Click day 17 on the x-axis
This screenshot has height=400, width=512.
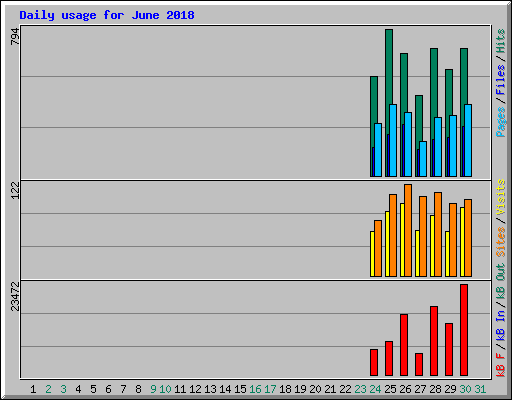point(270,389)
